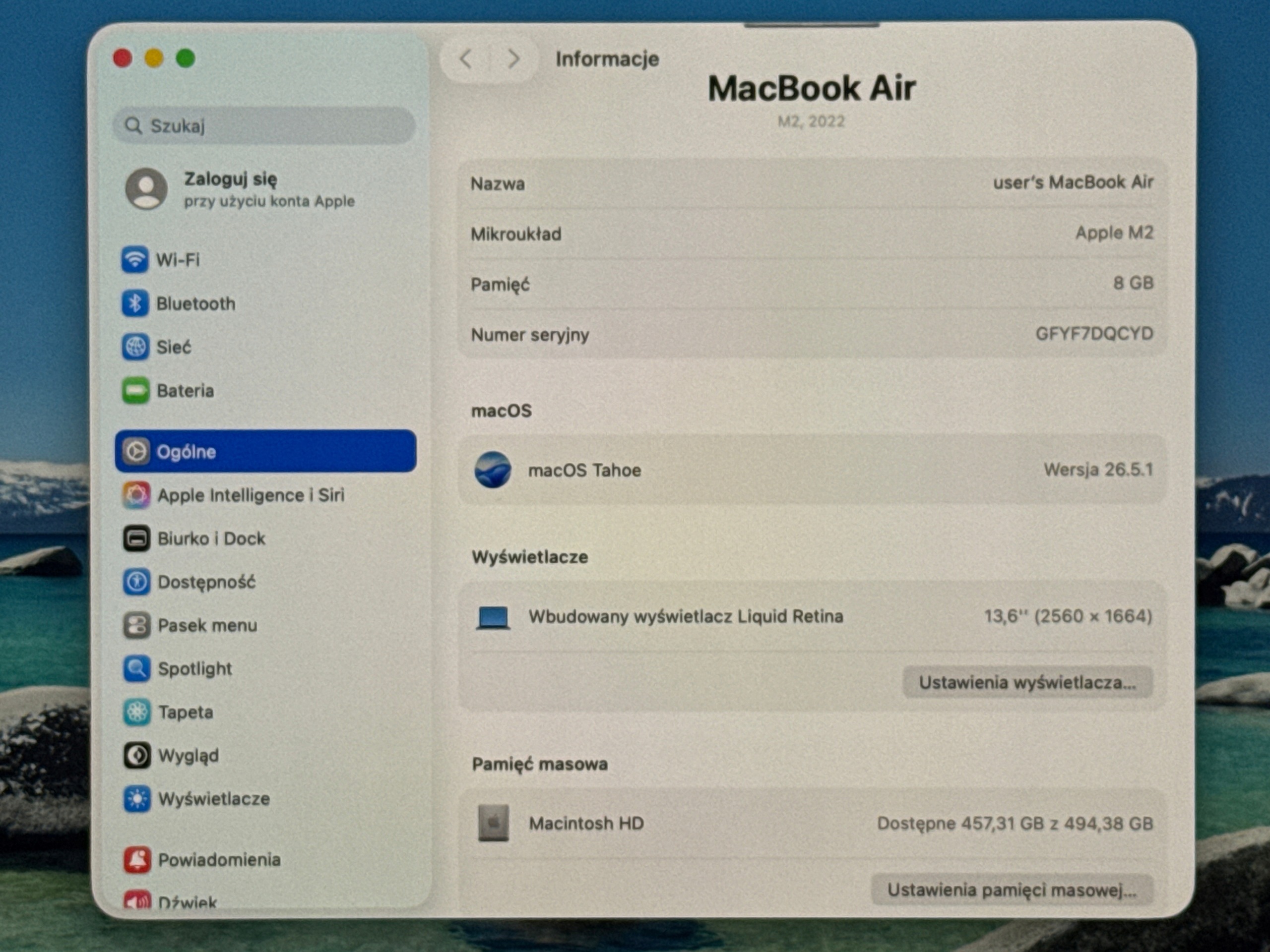Viewport: 1270px width, 952px height.
Task: Click the Ustawienia pamięci masowej button
Action: (x=1012, y=890)
